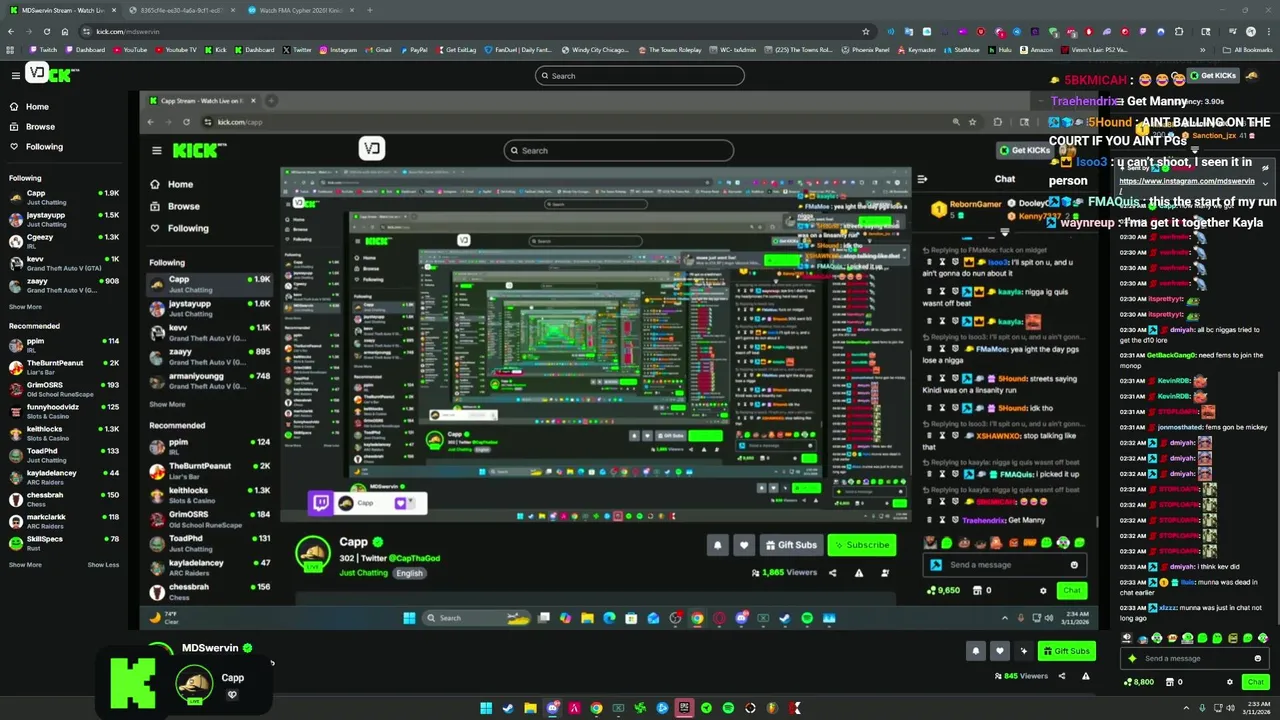
Task: Share the MDSwervin stream via share icon
Action: pyautogui.click(x=1061, y=676)
